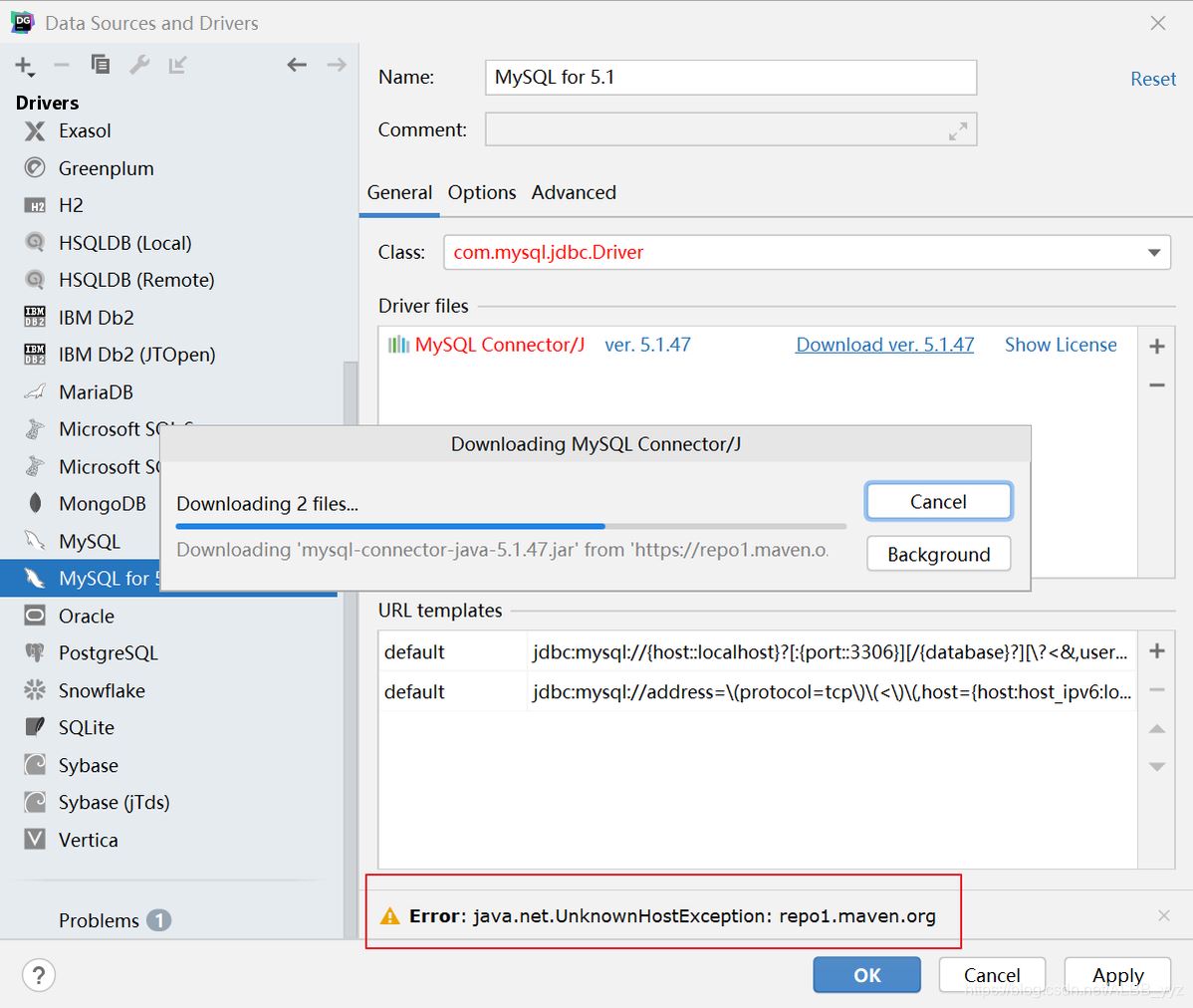Remove selected driver file with minus icon
The width and height of the screenshot is (1193, 1008).
(1156, 384)
